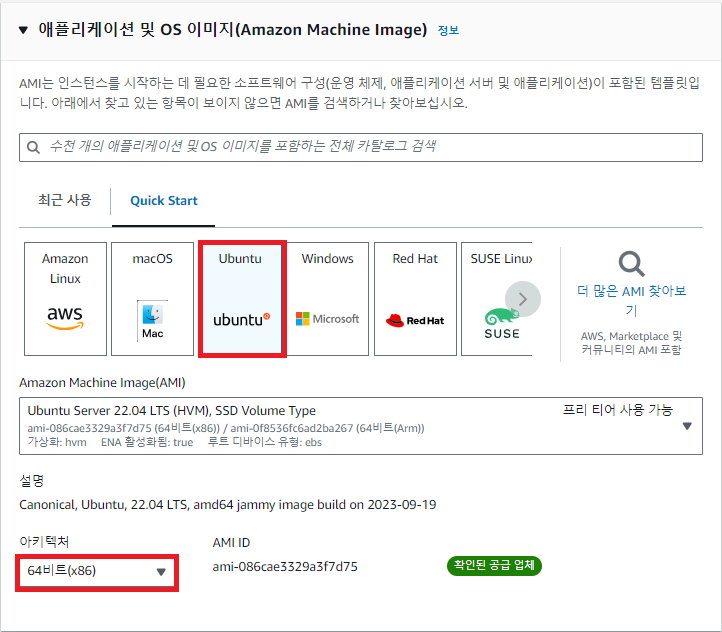Image resolution: width=722 pixels, height=632 pixels.
Task: Switch to the Quick Start tab
Action: pos(163,201)
